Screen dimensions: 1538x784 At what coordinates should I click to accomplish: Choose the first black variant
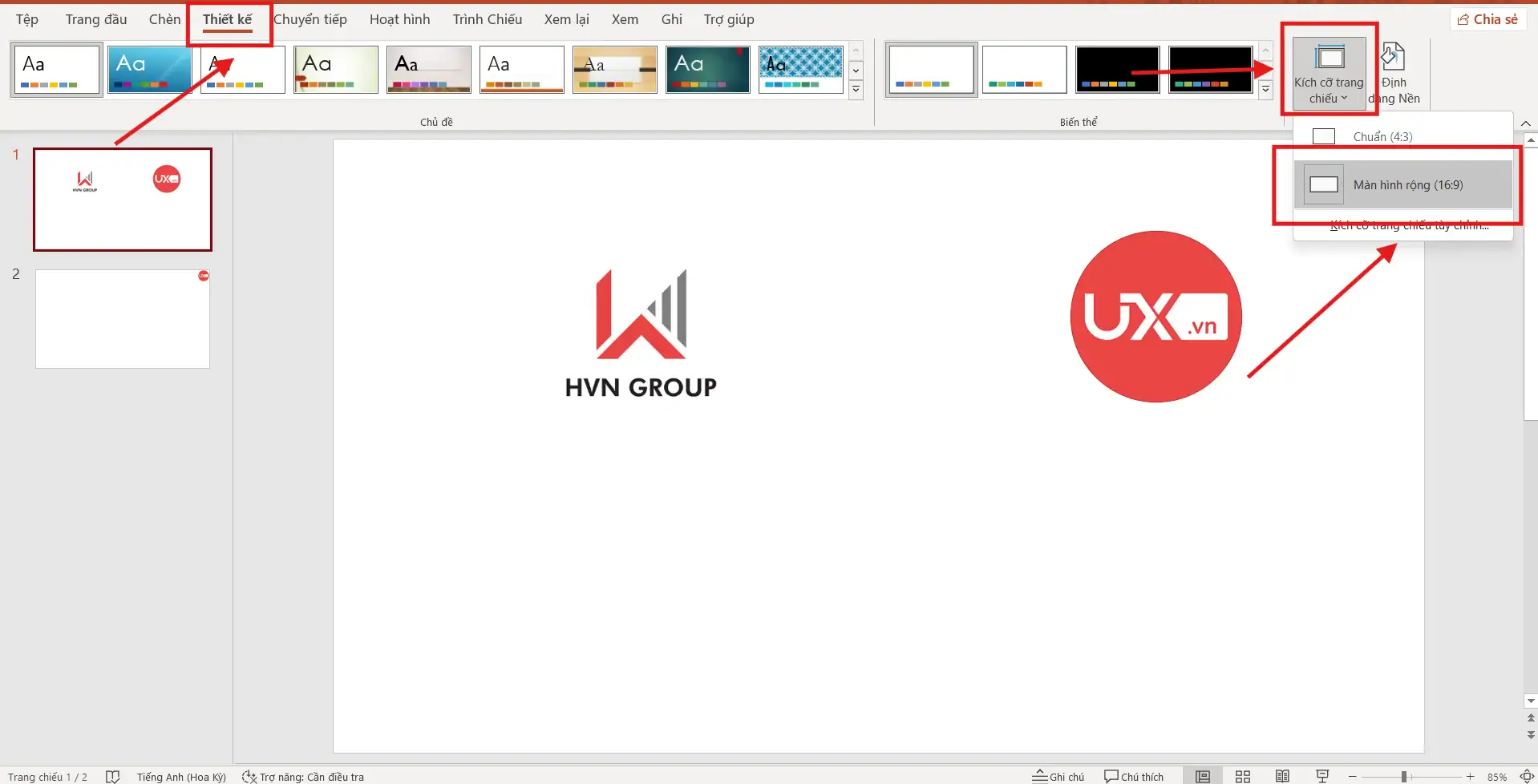(1118, 70)
